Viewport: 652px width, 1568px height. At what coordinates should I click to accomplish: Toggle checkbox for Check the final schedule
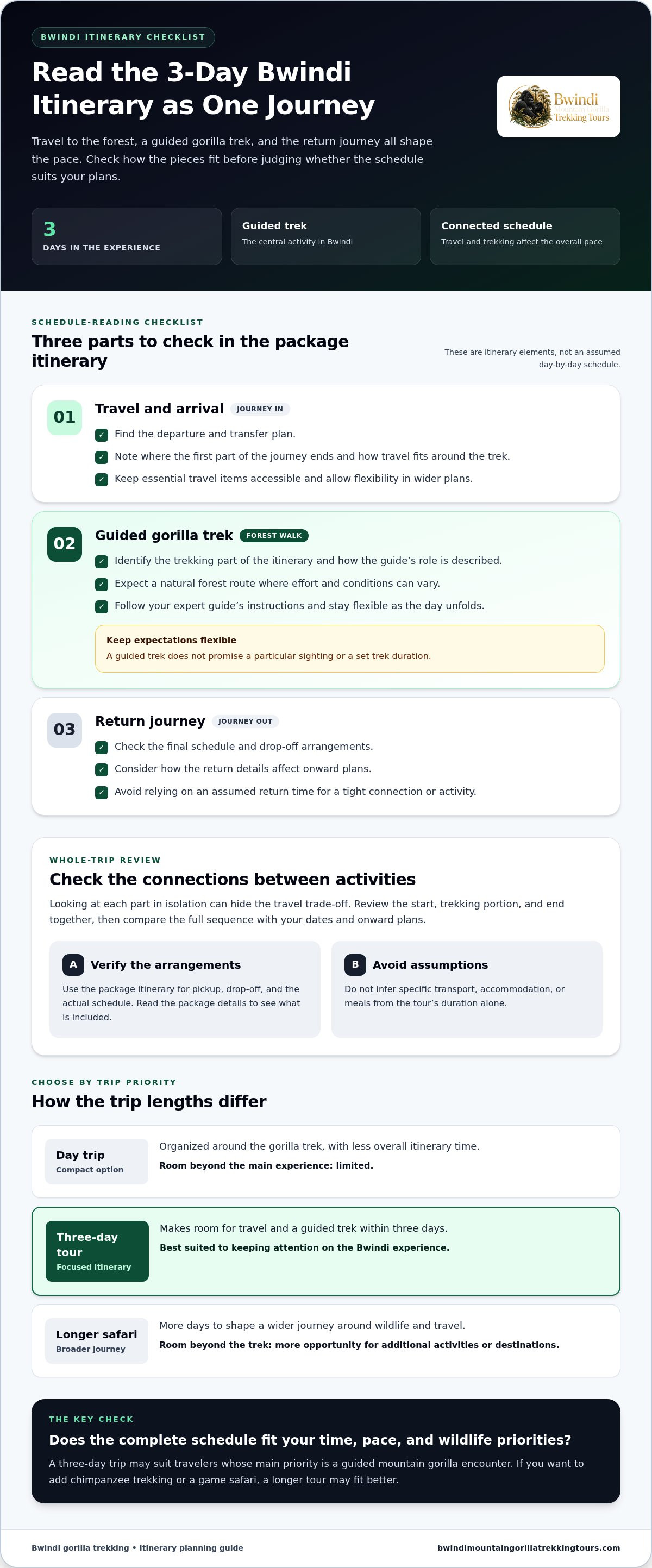102,748
